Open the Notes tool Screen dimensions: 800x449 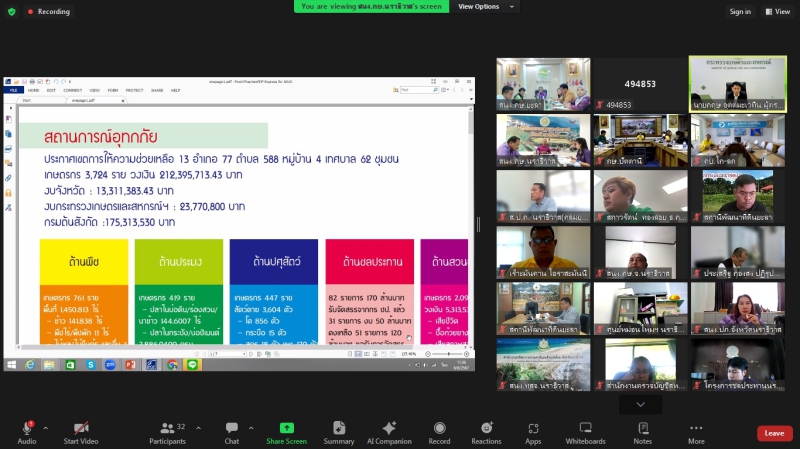[642, 428]
